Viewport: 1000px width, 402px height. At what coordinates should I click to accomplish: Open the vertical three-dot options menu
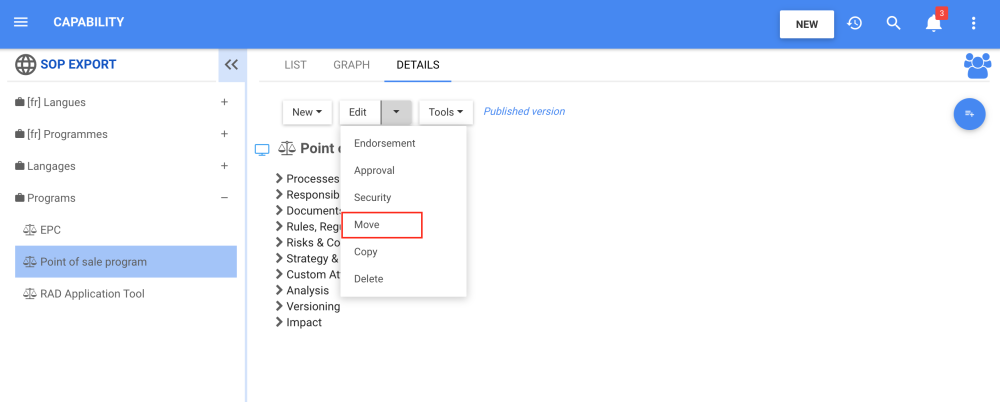point(974,23)
